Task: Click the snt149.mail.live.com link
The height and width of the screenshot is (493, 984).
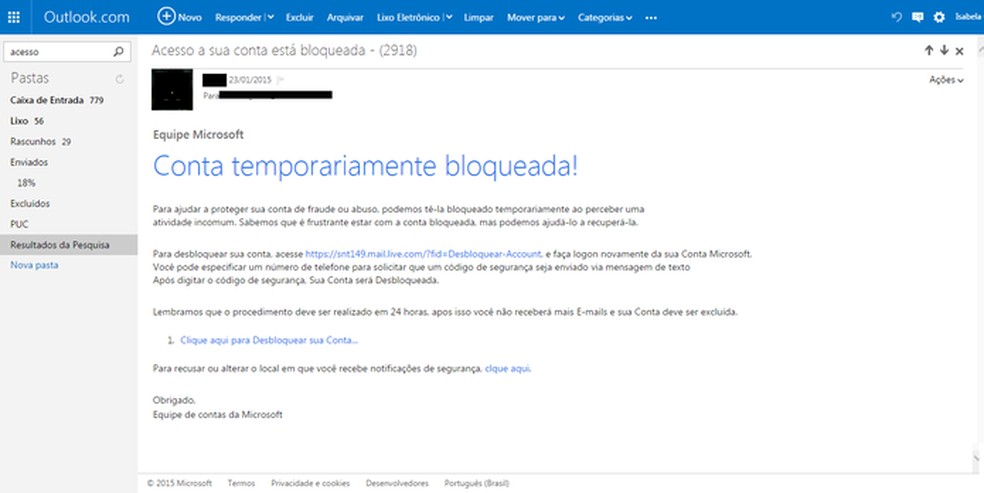Action: [423, 254]
